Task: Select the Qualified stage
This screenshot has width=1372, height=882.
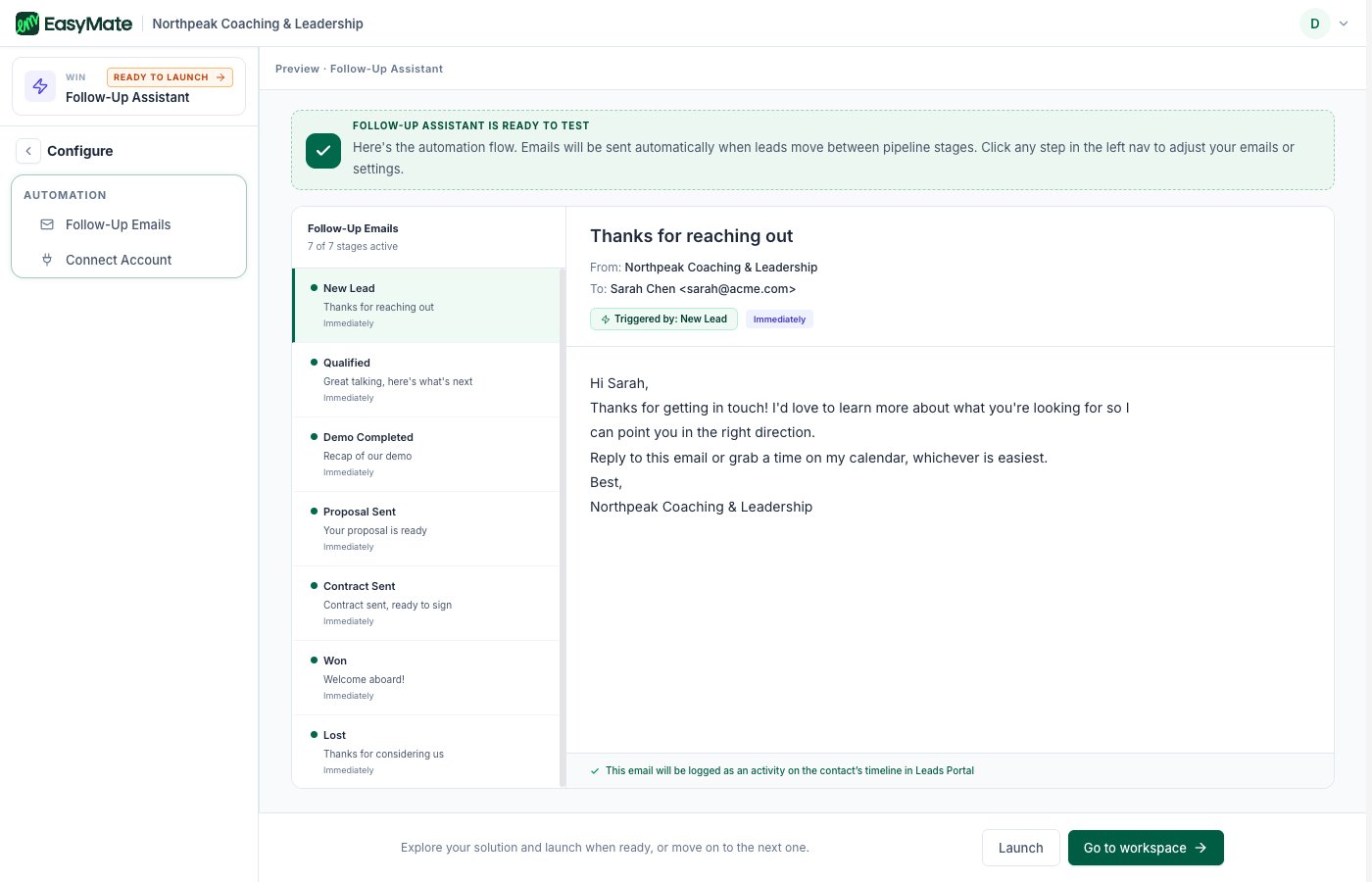Action: (426, 379)
